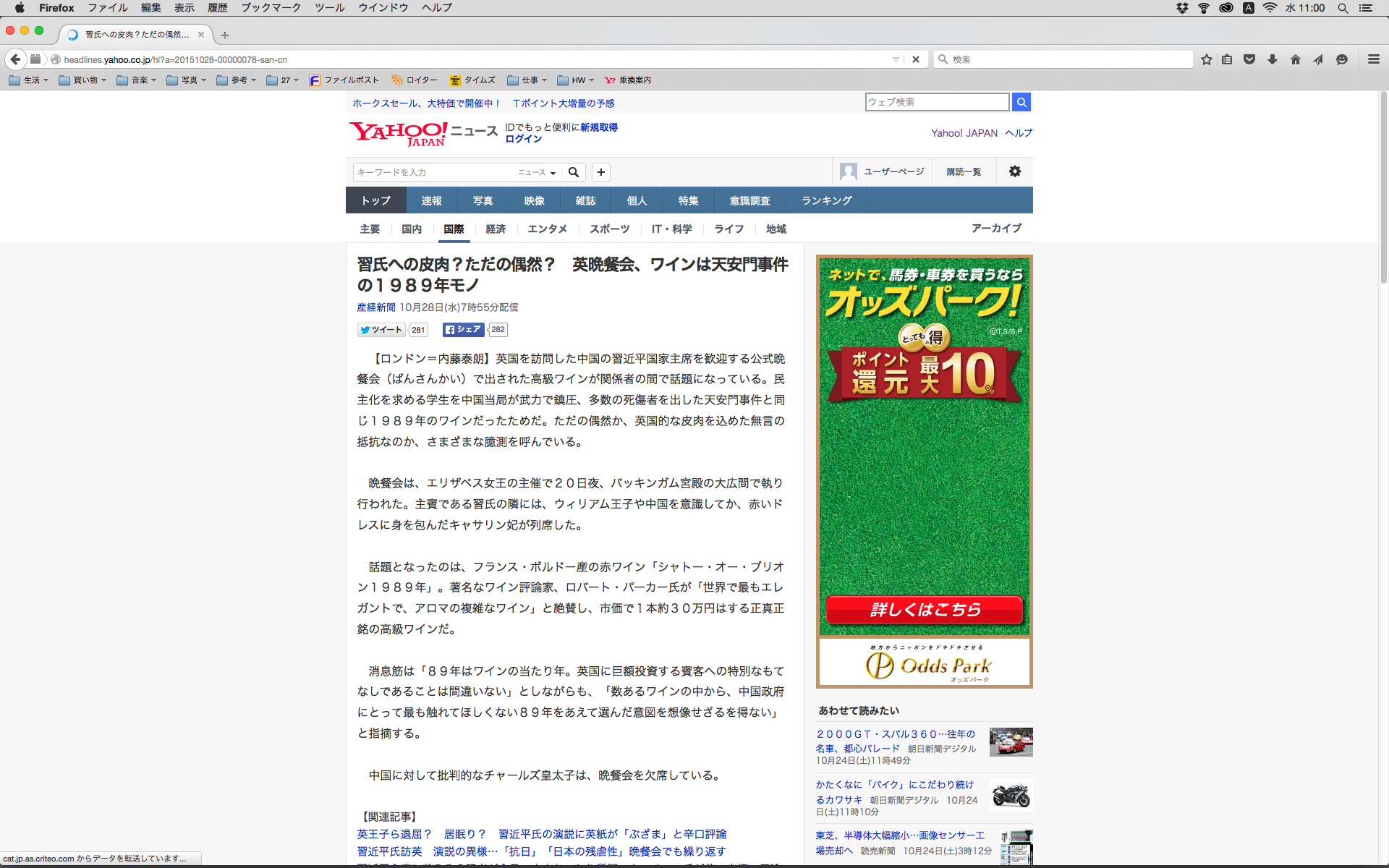Viewport: 1389px width, 868px height.
Task: Click the ウェブ検索 input field
Action: 936,102
